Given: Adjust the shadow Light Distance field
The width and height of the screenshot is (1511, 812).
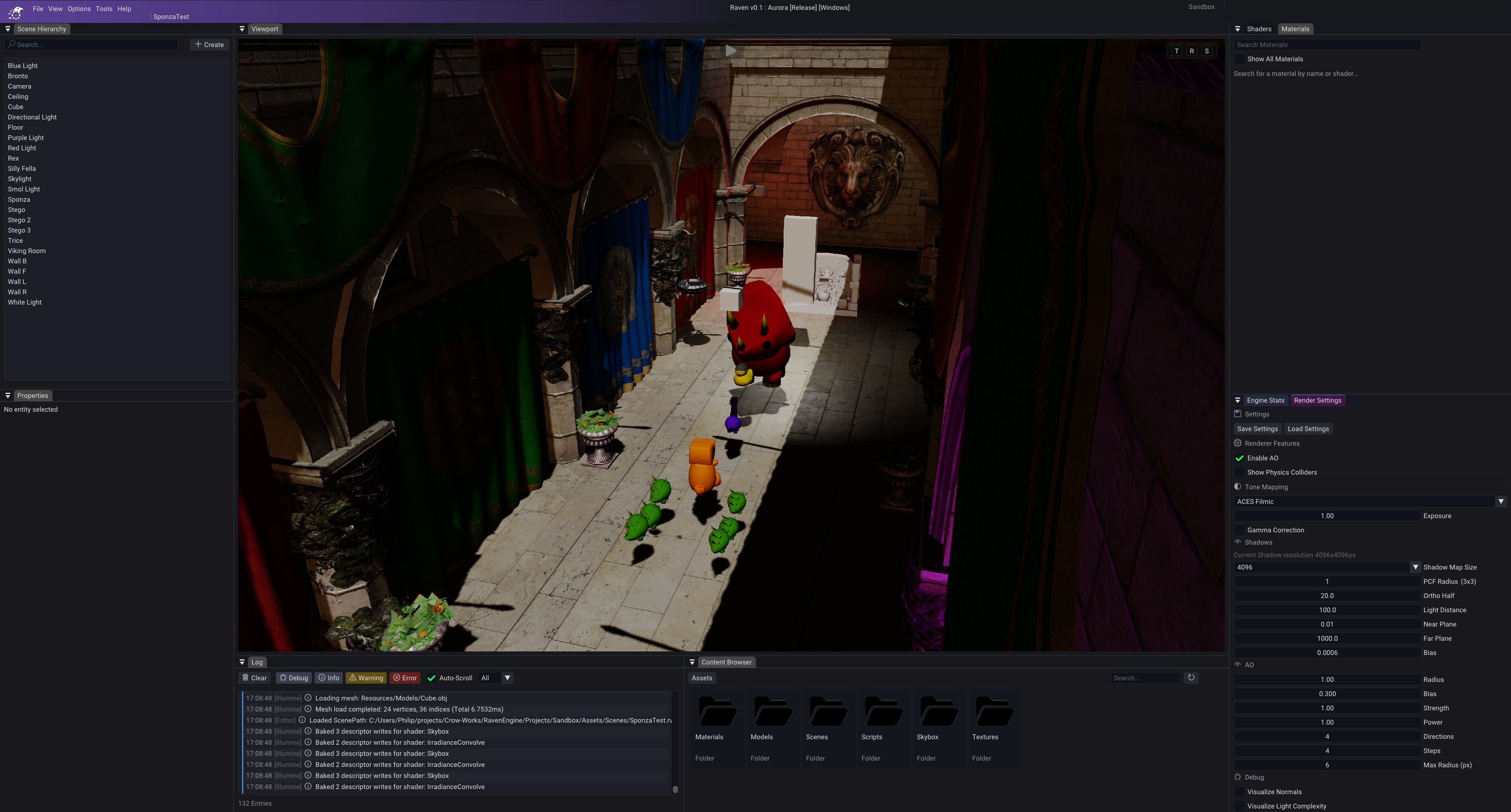Looking at the screenshot, I should [x=1327, y=610].
